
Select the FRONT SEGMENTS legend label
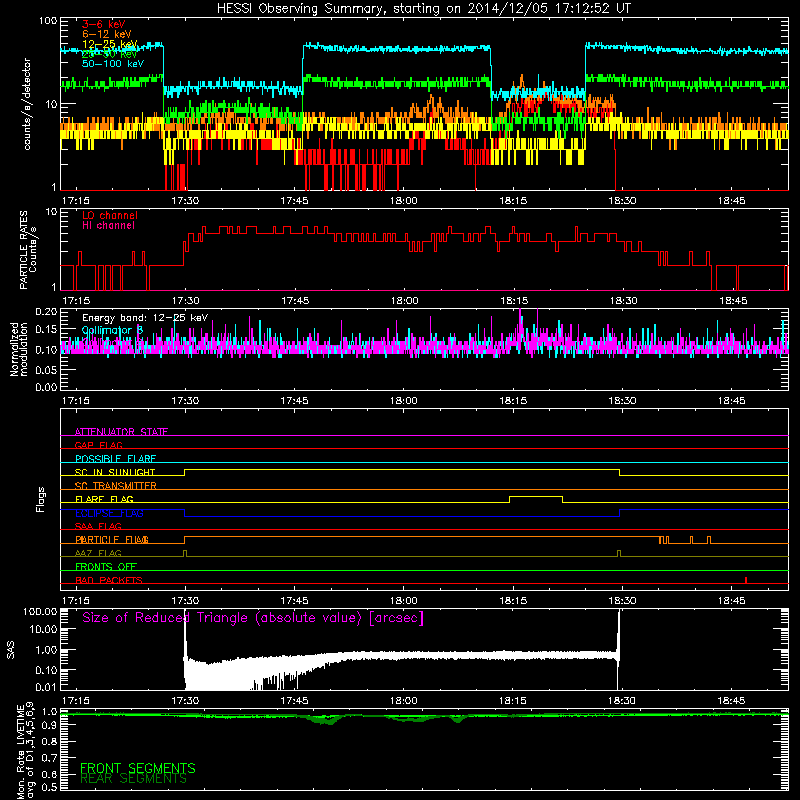(x=138, y=768)
